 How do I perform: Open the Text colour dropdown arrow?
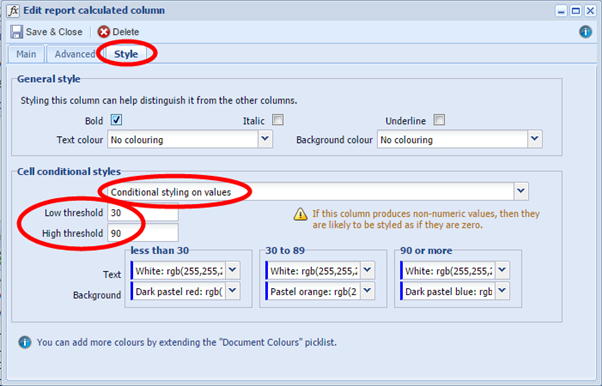pyautogui.click(x=265, y=139)
